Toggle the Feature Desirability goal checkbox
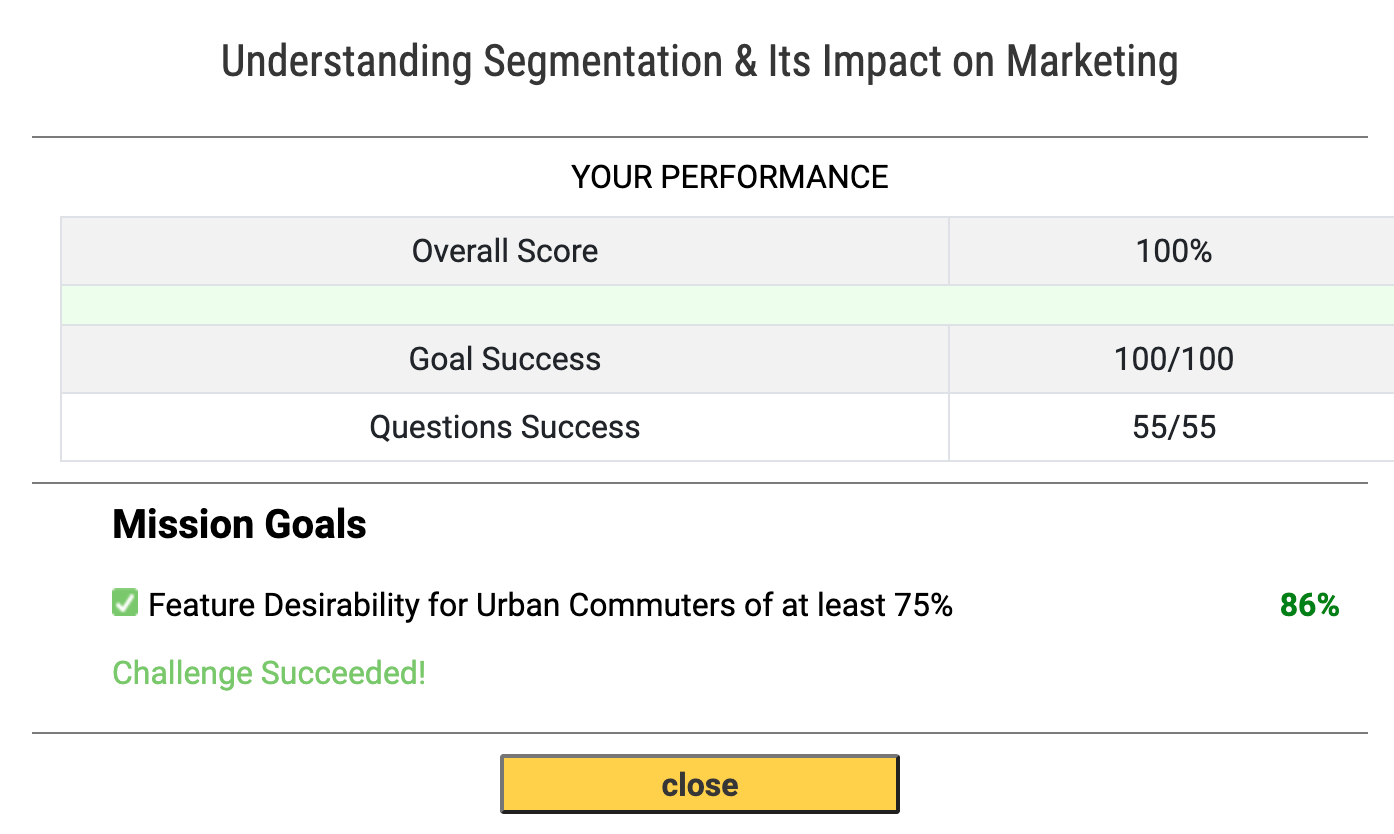Image resolution: width=1394 pixels, height=834 pixels. point(125,603)
